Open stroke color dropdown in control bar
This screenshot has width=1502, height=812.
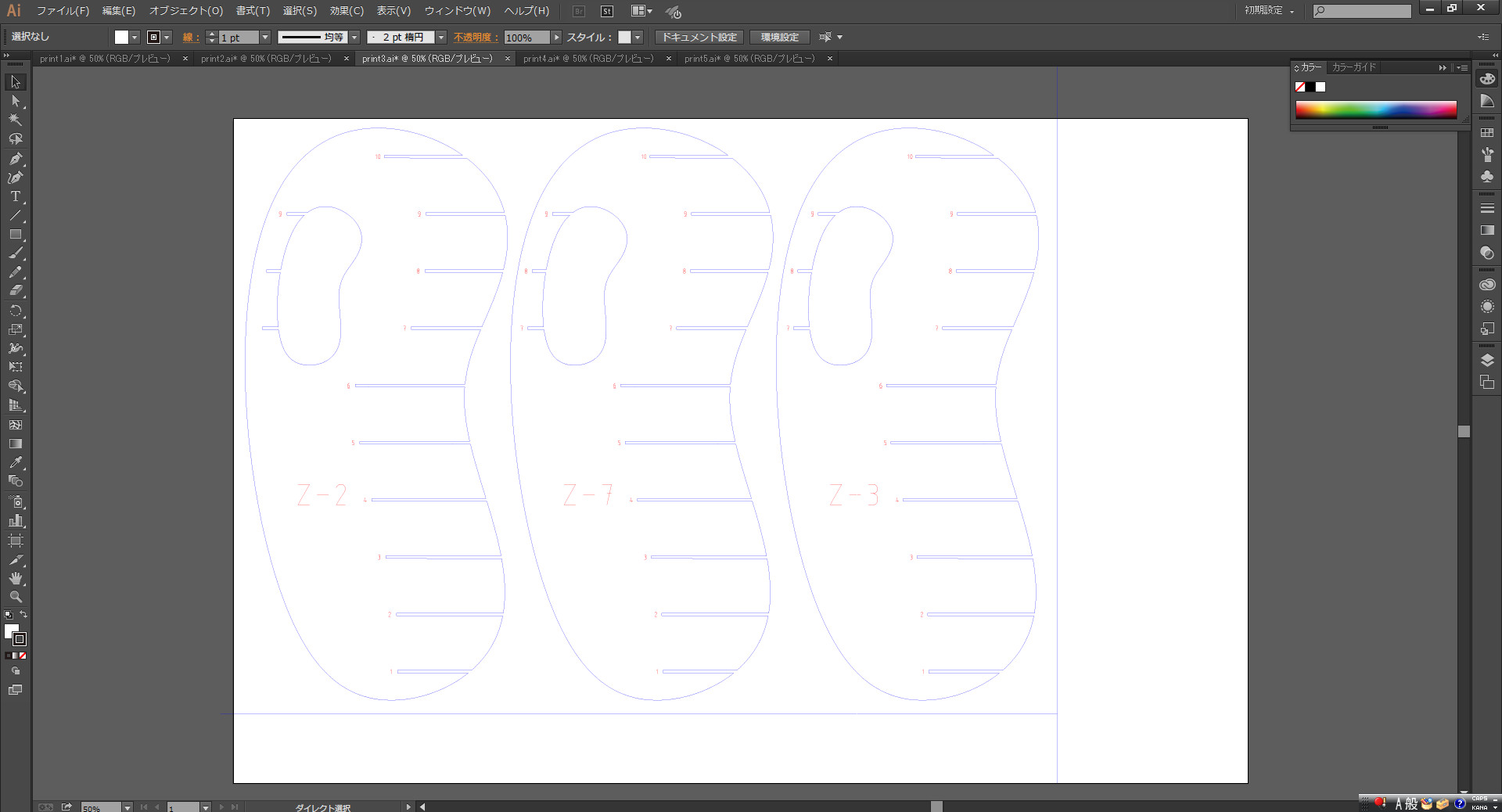(167, 38)
